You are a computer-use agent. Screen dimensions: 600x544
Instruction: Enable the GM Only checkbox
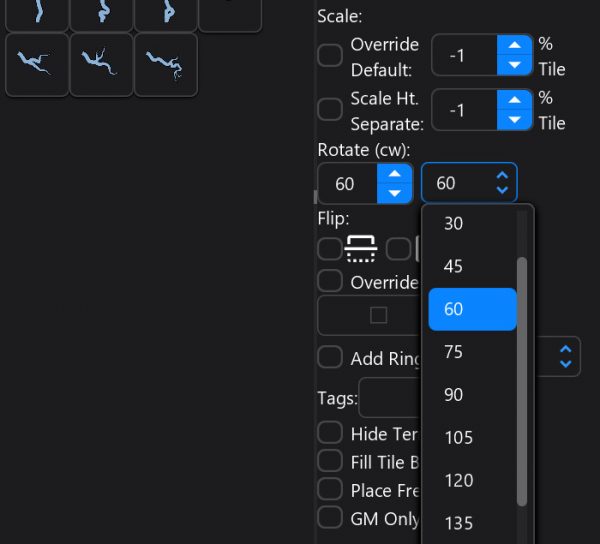pos(330,518)
